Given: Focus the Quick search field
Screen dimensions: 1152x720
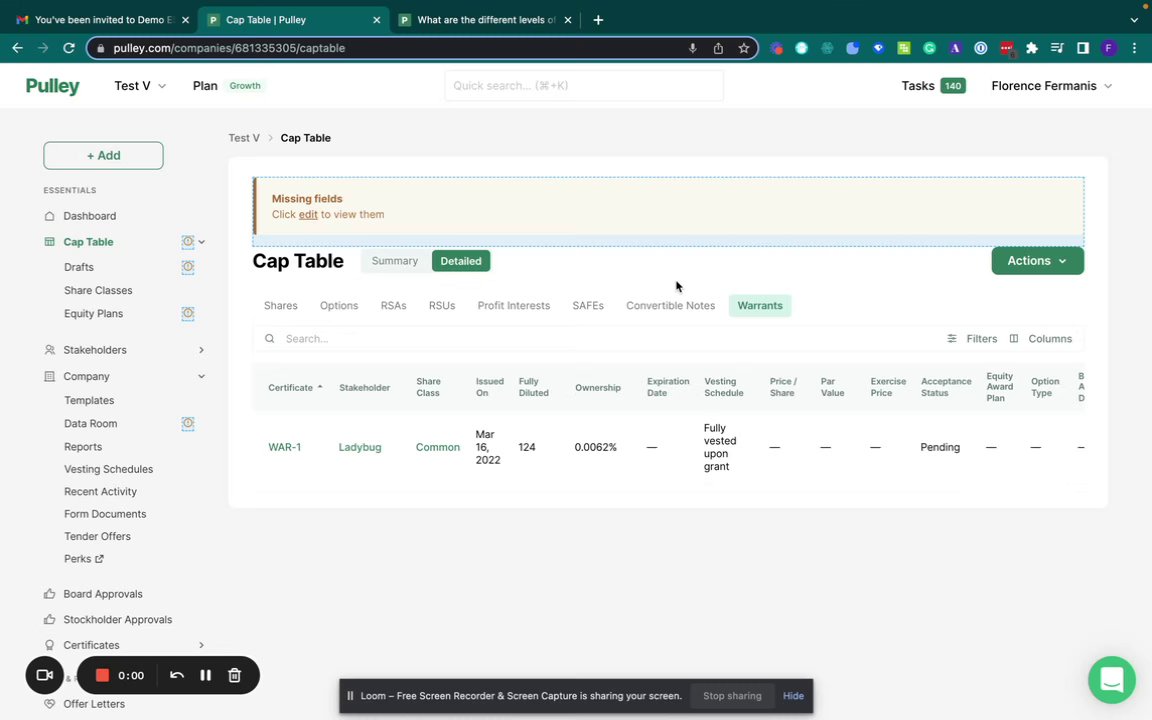Looking at the screenshot, I should pos(583,86).
